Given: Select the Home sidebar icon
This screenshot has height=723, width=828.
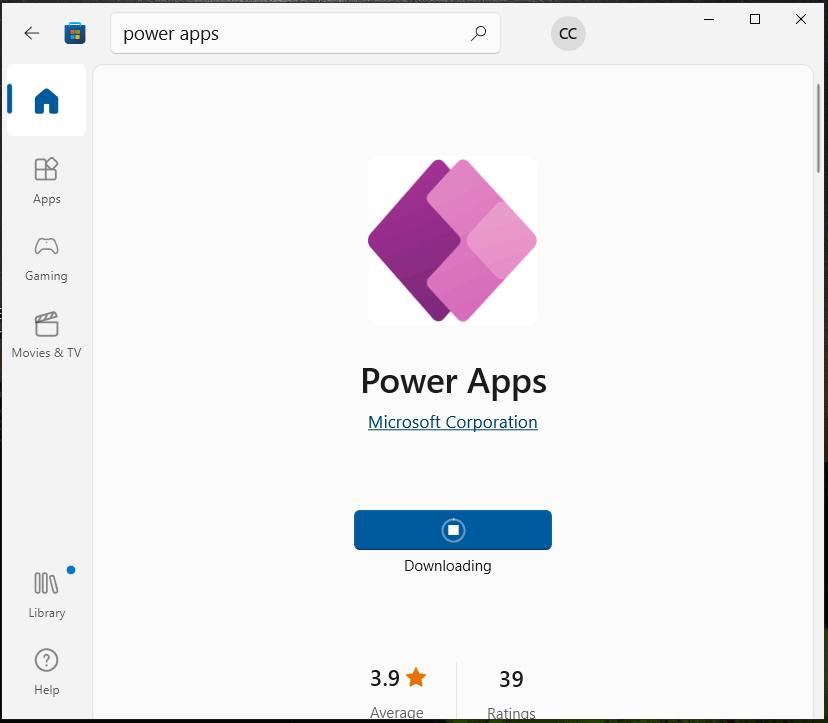Looking at the screenshot, I should 46,100.
